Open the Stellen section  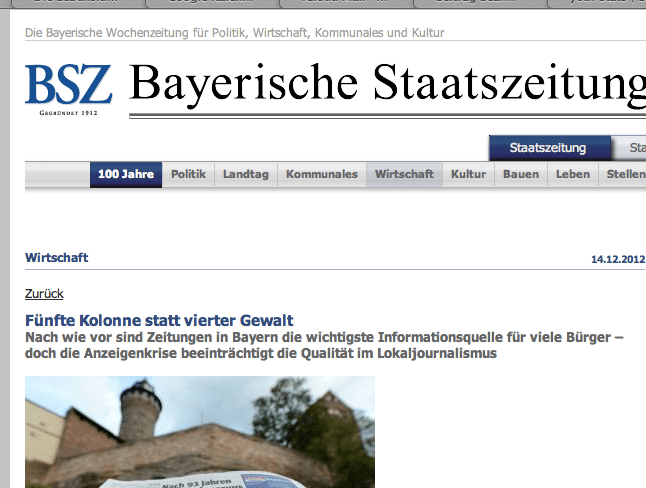coord(623,175)
